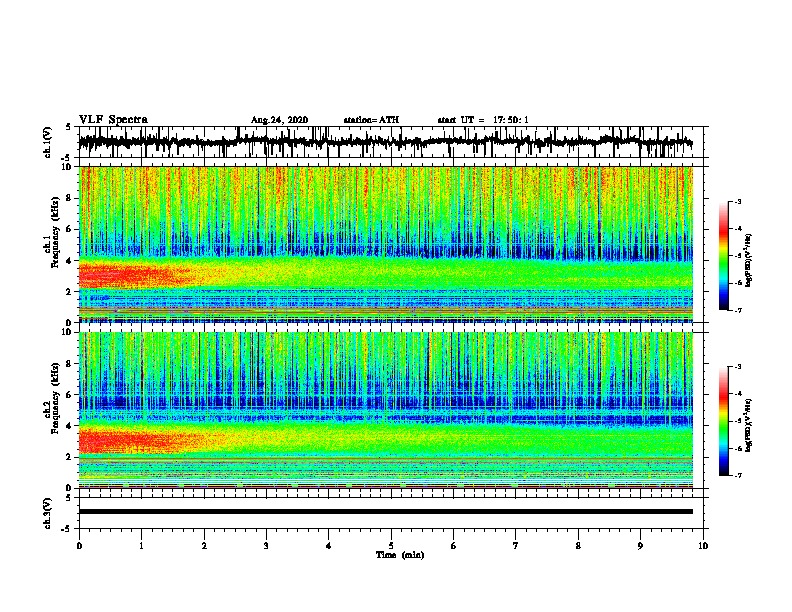Click the "ch.1(V)" waveform axis label
Viewport: 792px width, 612px height.
coord(47,142)
